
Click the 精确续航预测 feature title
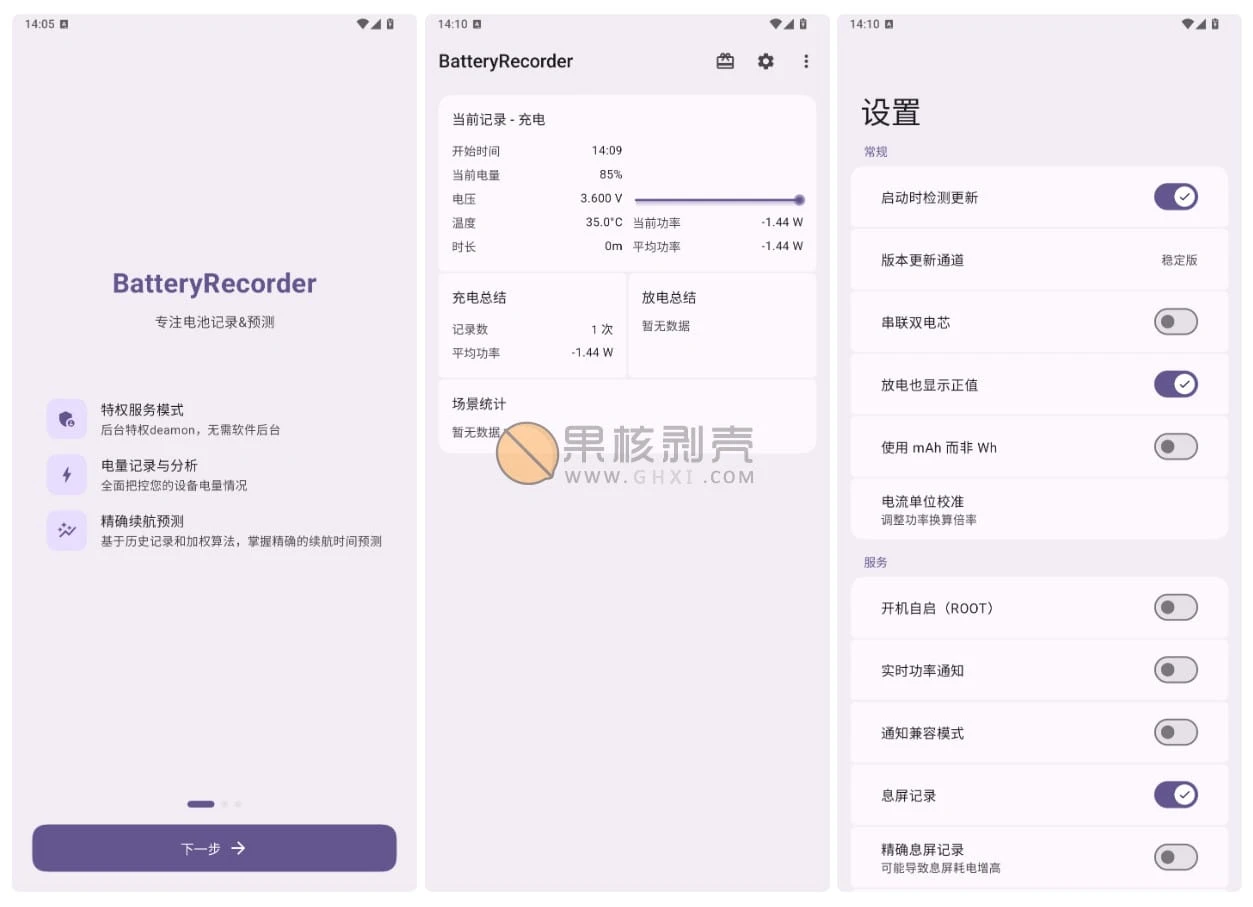point(142,521)
